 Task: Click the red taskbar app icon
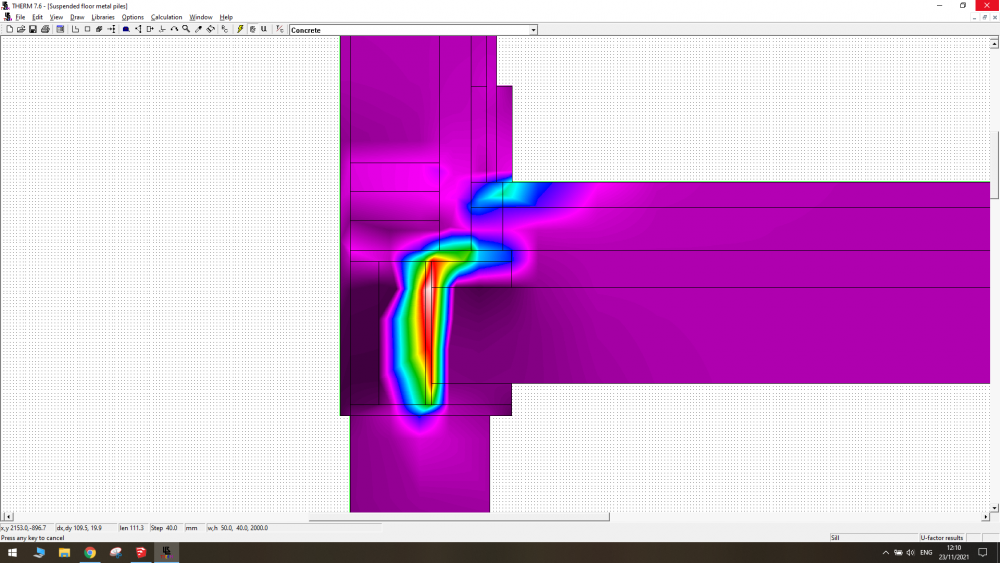pos(141,552)
